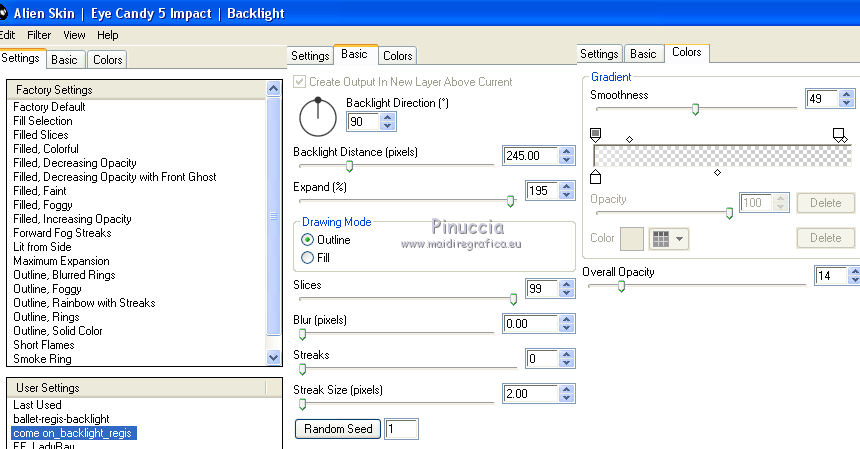Select Filled, Foggy preset

[43, 205]
